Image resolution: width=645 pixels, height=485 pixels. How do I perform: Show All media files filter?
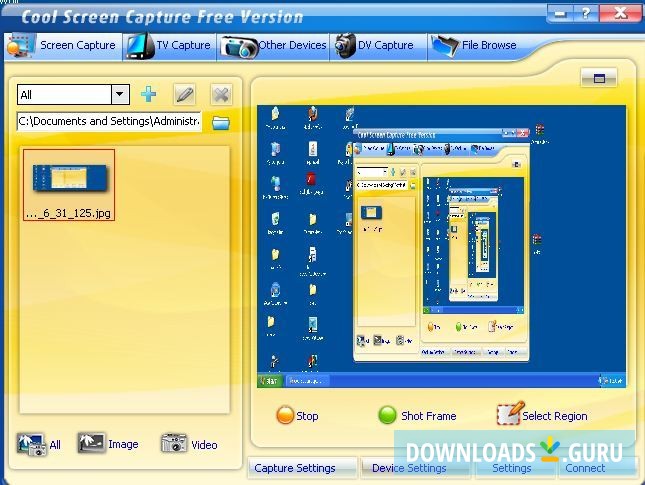tap(39, 445)
